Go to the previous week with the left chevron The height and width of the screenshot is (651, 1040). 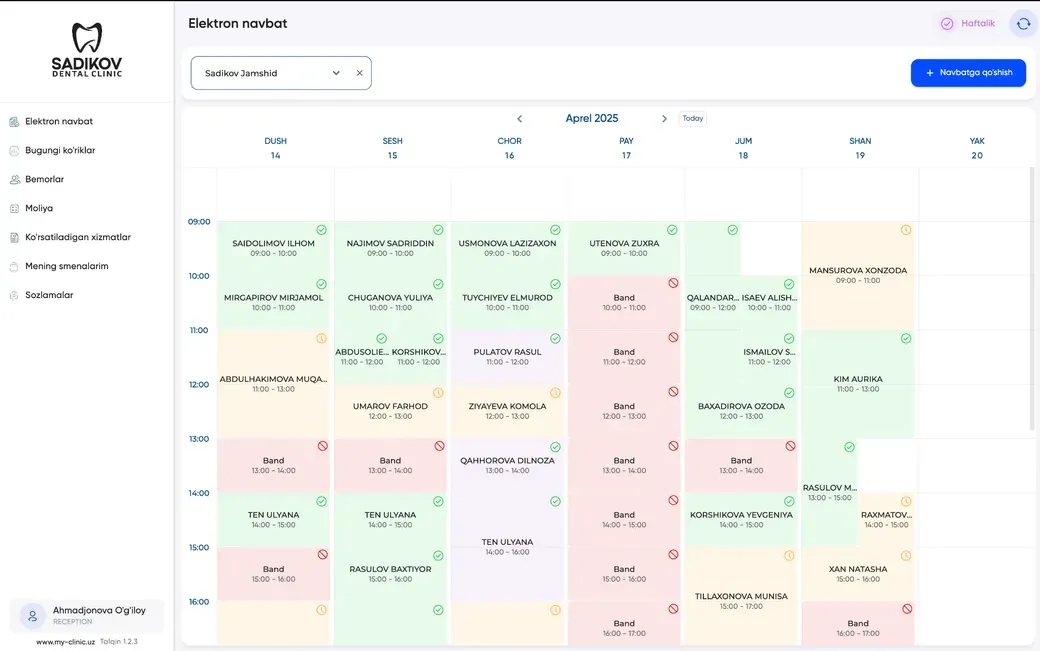519,119
